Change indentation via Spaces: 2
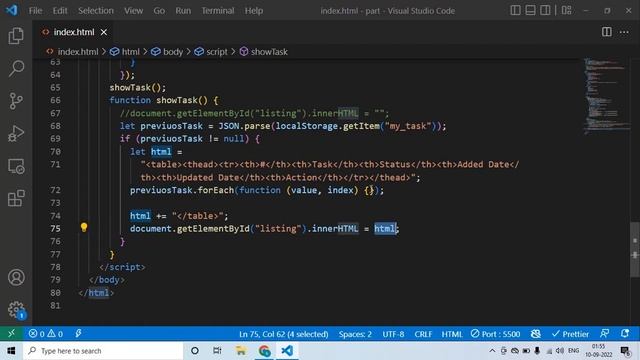Viewport: 640px width, 360px height. click(355, 334)
